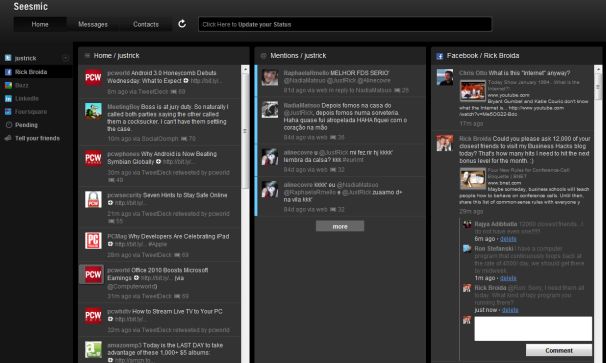Click the more button in Mentions
The image size is (606, 363).
pos(340,226)
